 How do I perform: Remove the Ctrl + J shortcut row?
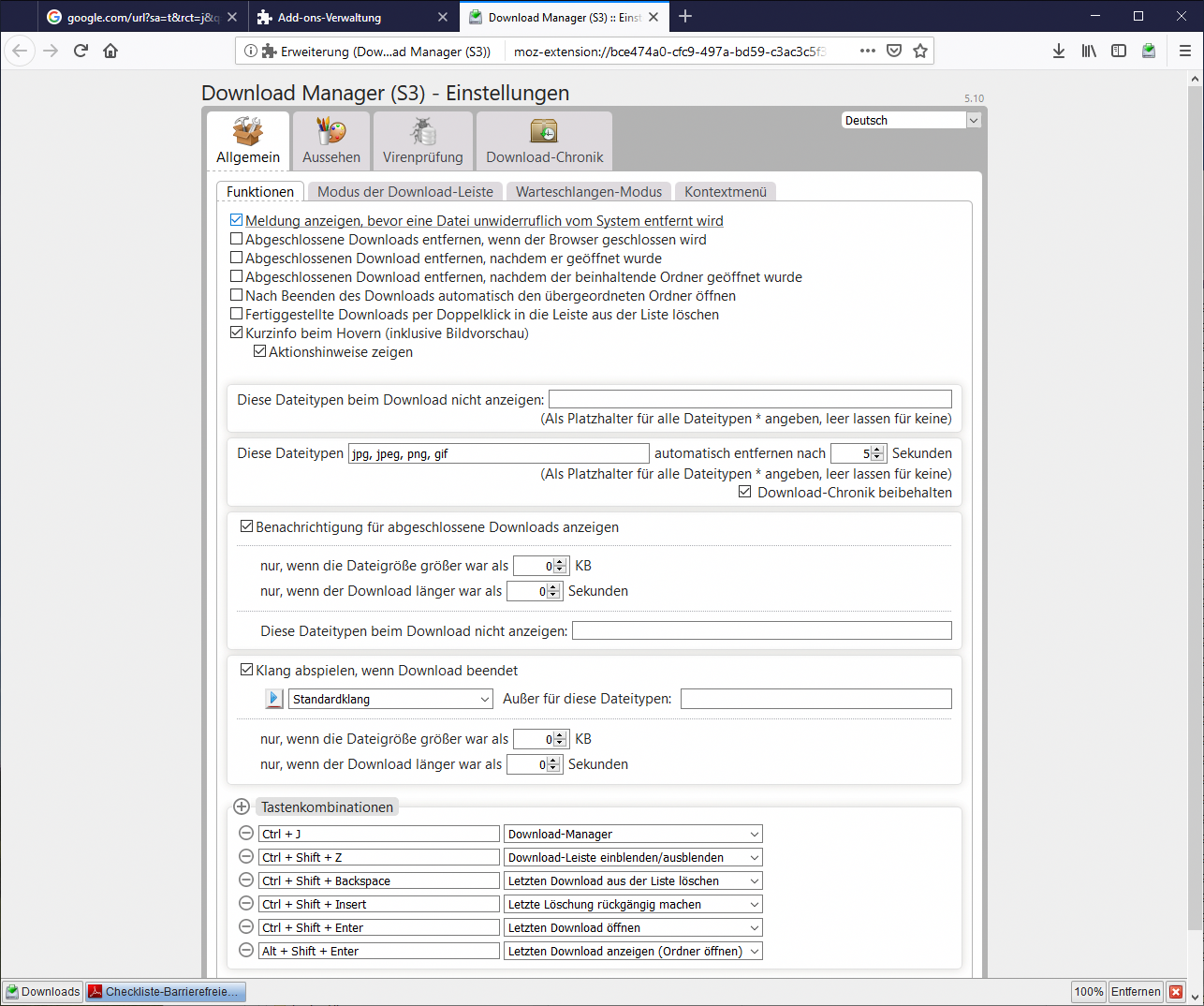pos(245,834)
